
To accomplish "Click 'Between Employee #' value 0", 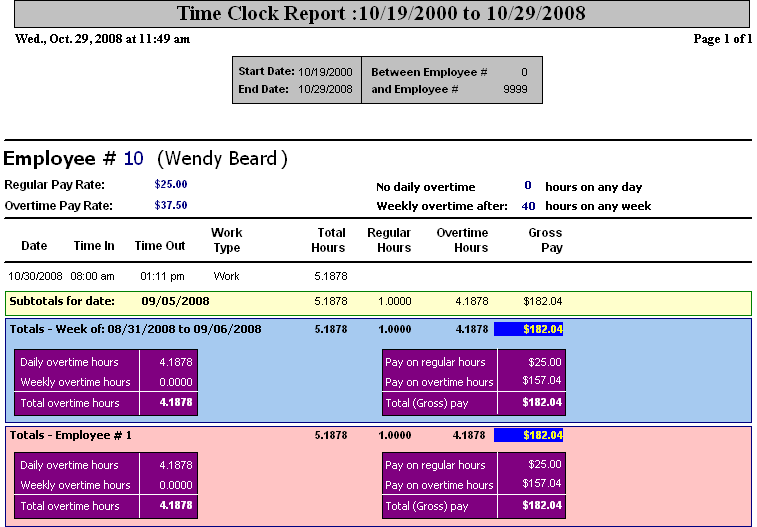I will tap(524, 72).
